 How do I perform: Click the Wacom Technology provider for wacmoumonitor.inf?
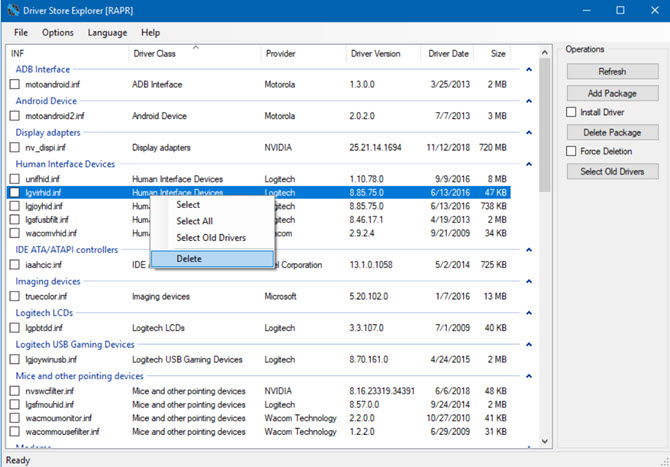300,418
